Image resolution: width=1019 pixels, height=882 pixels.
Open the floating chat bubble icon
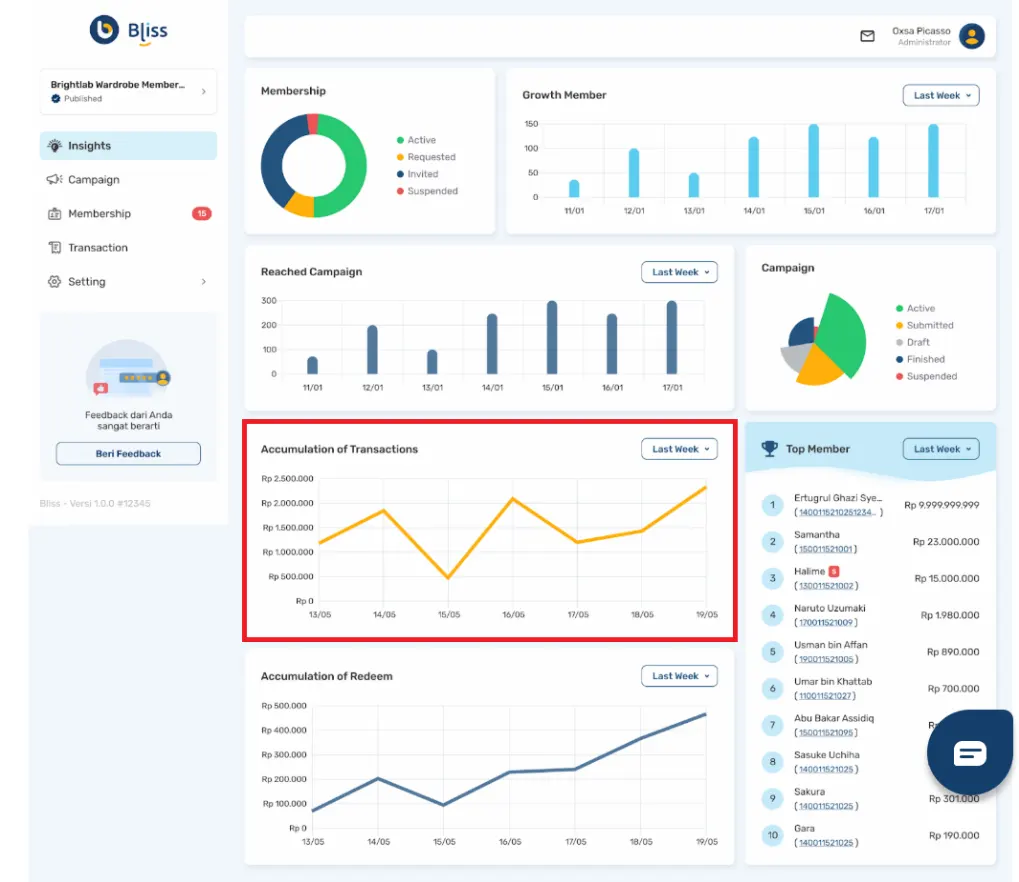click(970, 752)
